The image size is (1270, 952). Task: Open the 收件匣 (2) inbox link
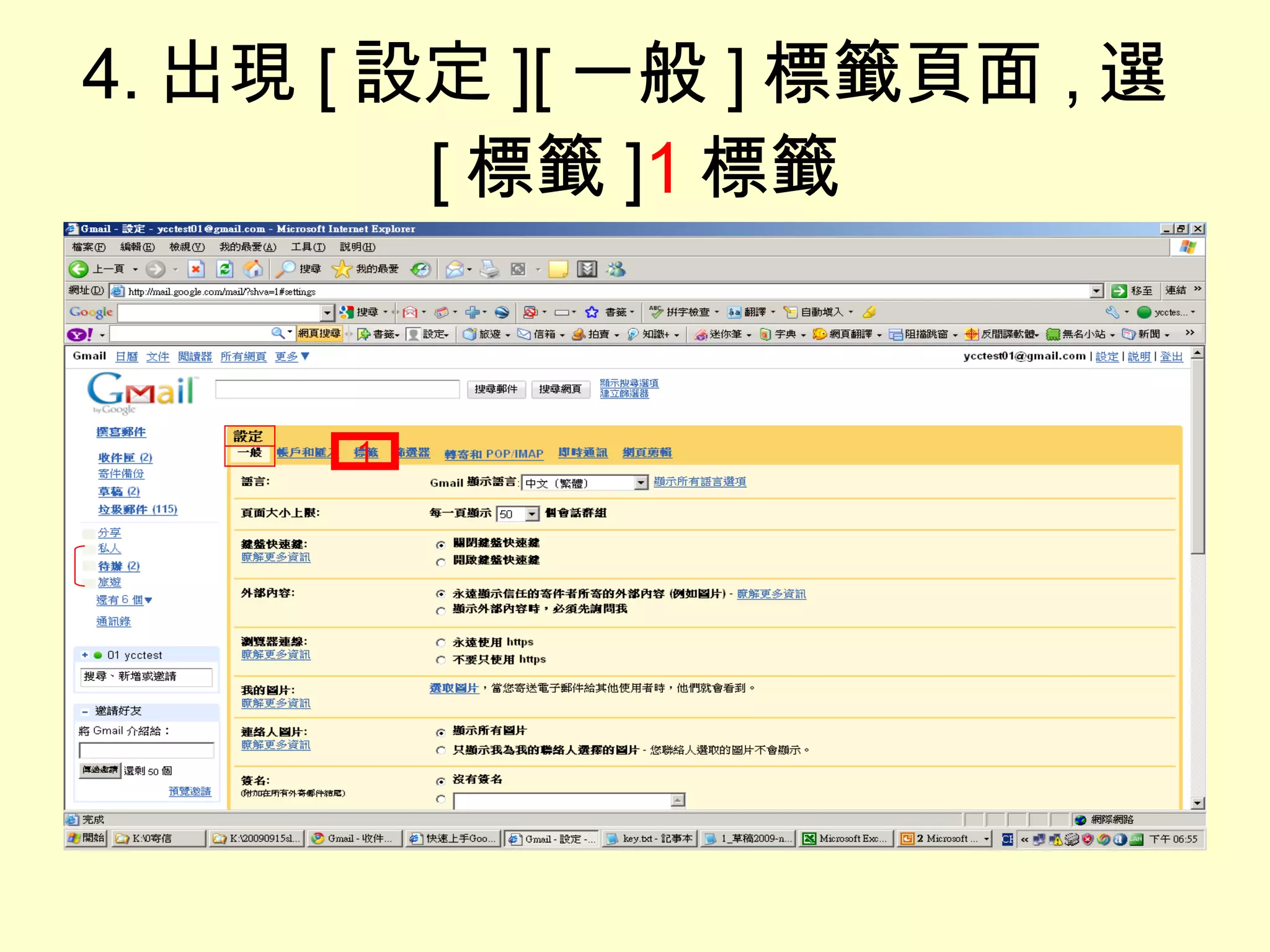click(125, 457)
